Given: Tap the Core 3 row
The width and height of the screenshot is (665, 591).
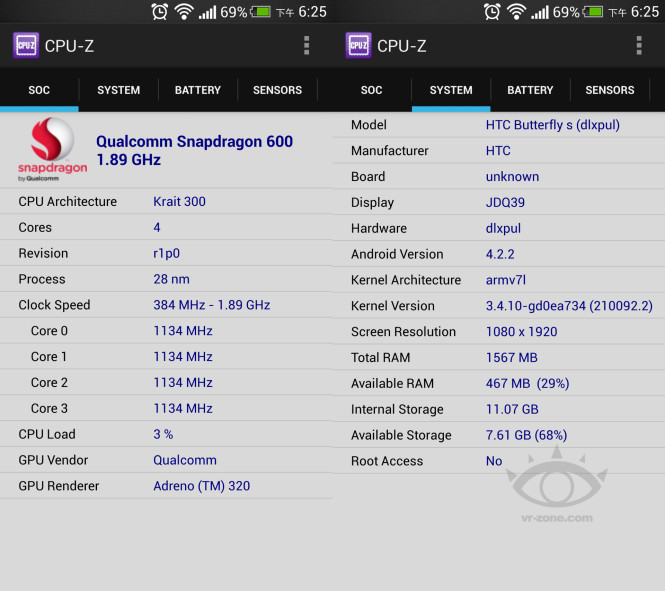Looking at the screenshot, I should [166, 408].
